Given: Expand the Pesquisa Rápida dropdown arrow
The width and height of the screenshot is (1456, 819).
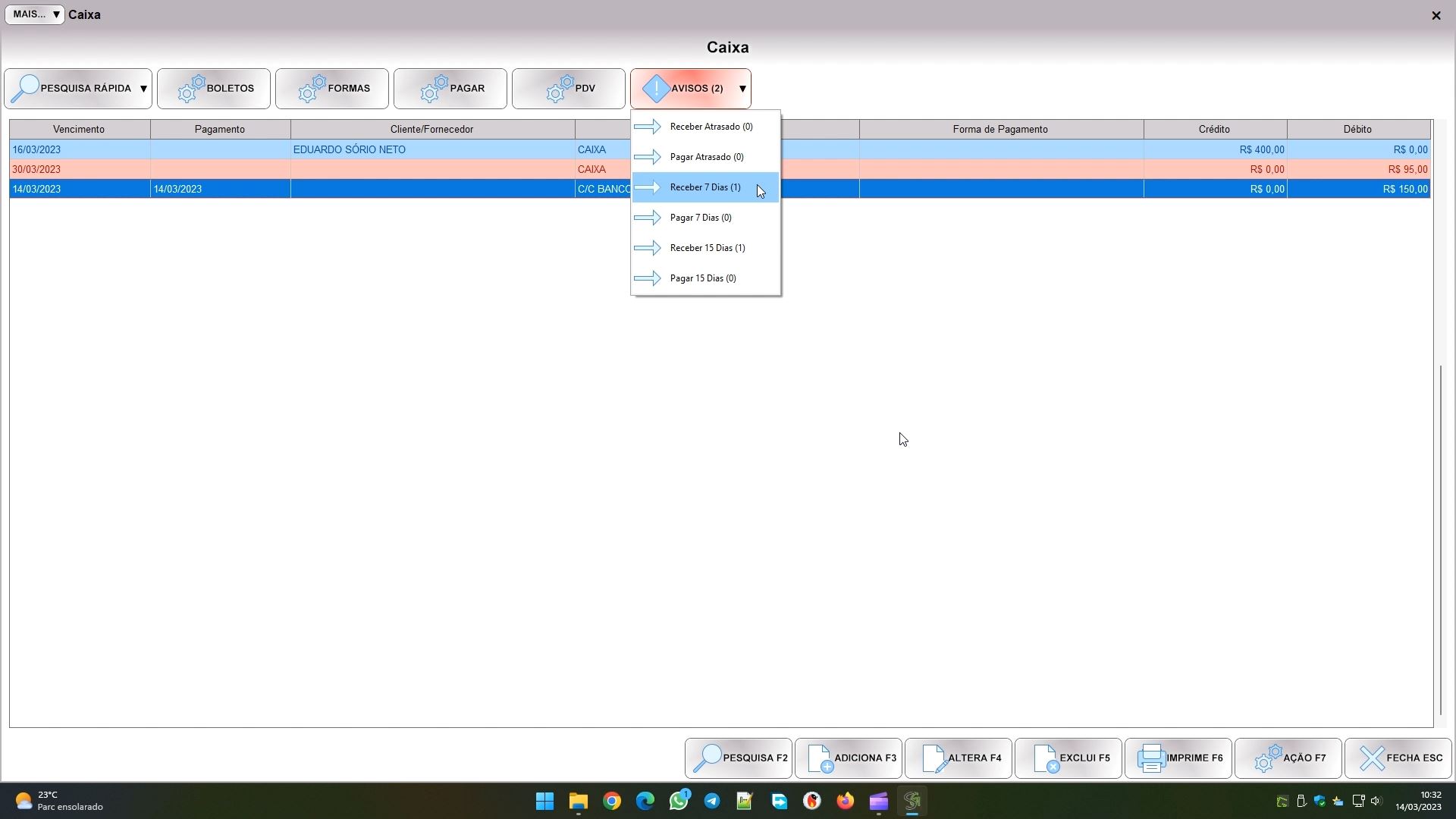Looking at the screenshot, I should [143, 89].
